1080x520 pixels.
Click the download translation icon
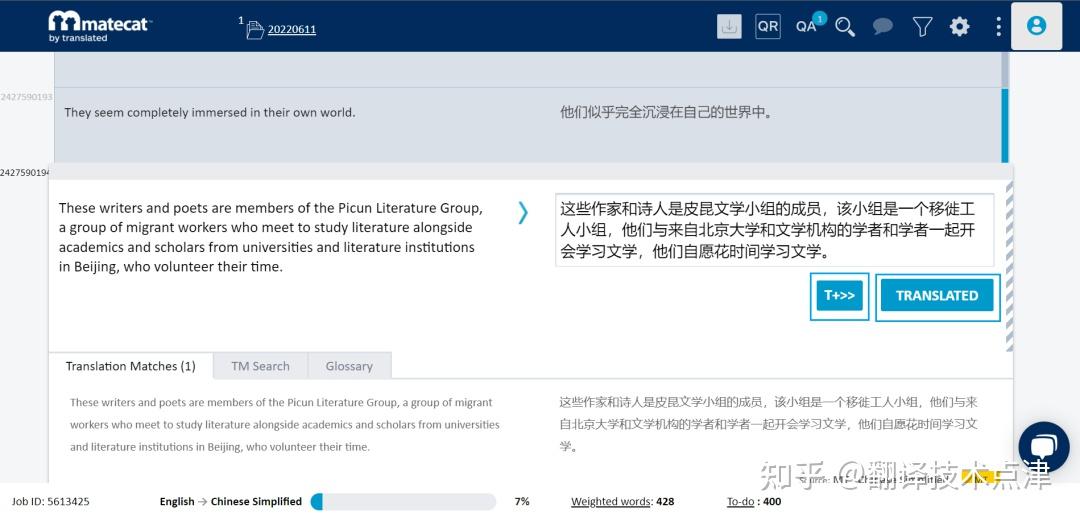click(729, 27)
